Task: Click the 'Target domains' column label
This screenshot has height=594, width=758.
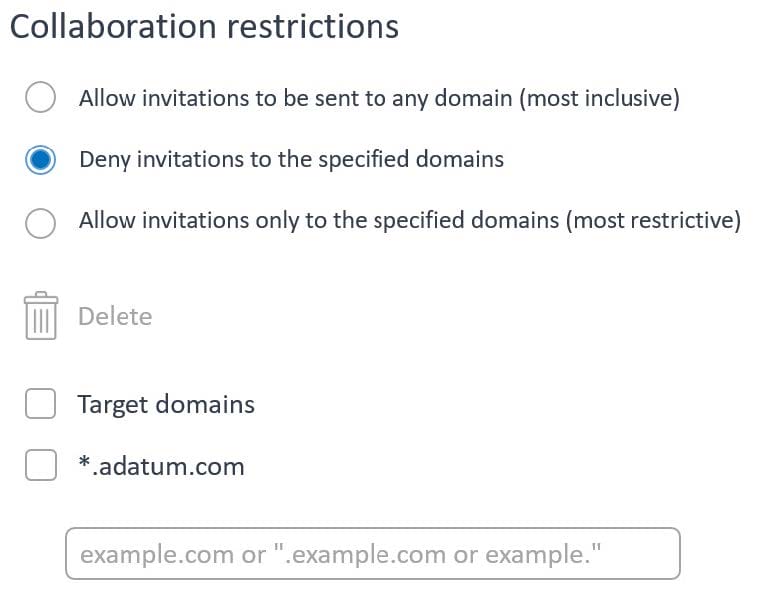Action: point(166,404)
